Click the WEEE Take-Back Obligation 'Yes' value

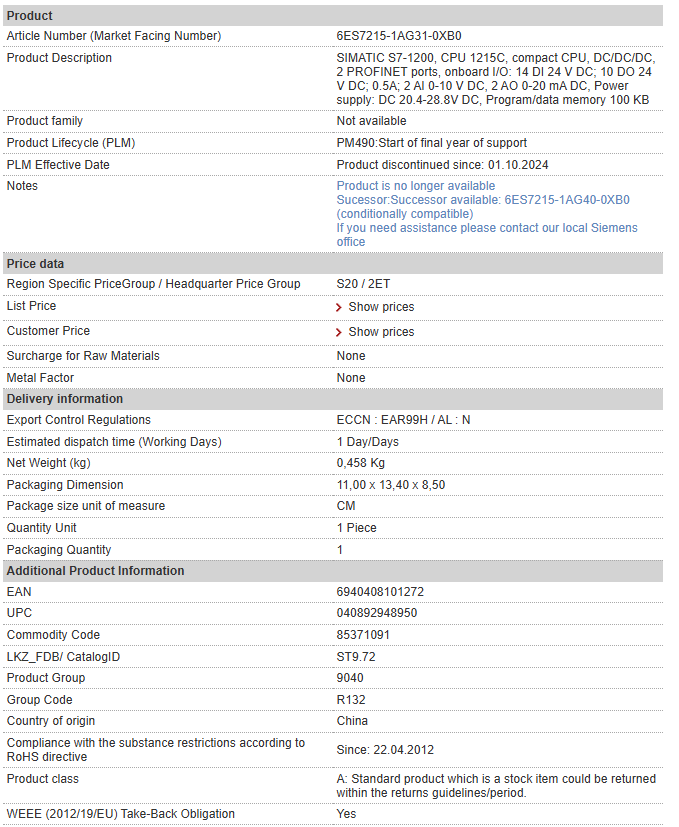[x=347, y=814]
